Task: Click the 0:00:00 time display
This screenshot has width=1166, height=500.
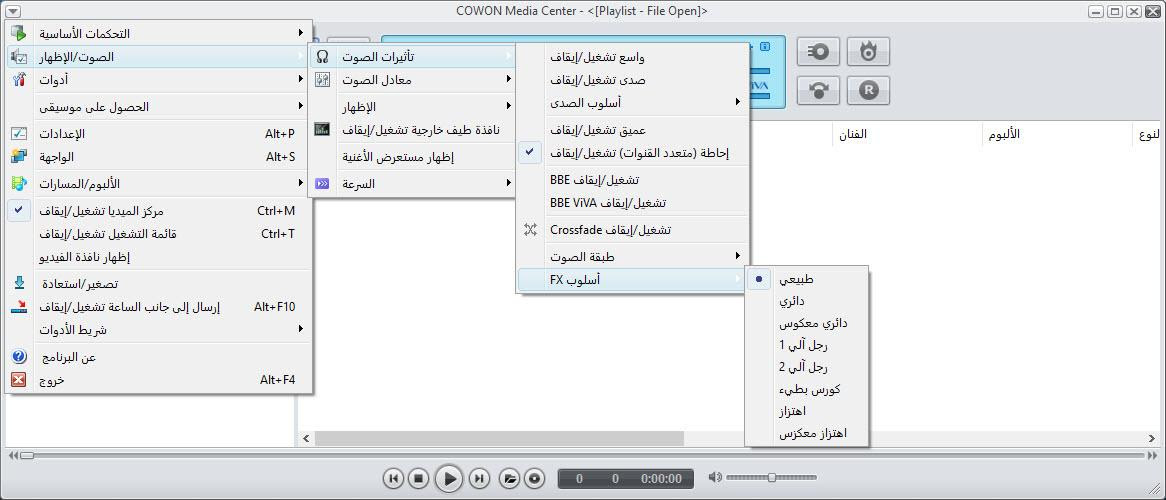Action: click(661, 478)
